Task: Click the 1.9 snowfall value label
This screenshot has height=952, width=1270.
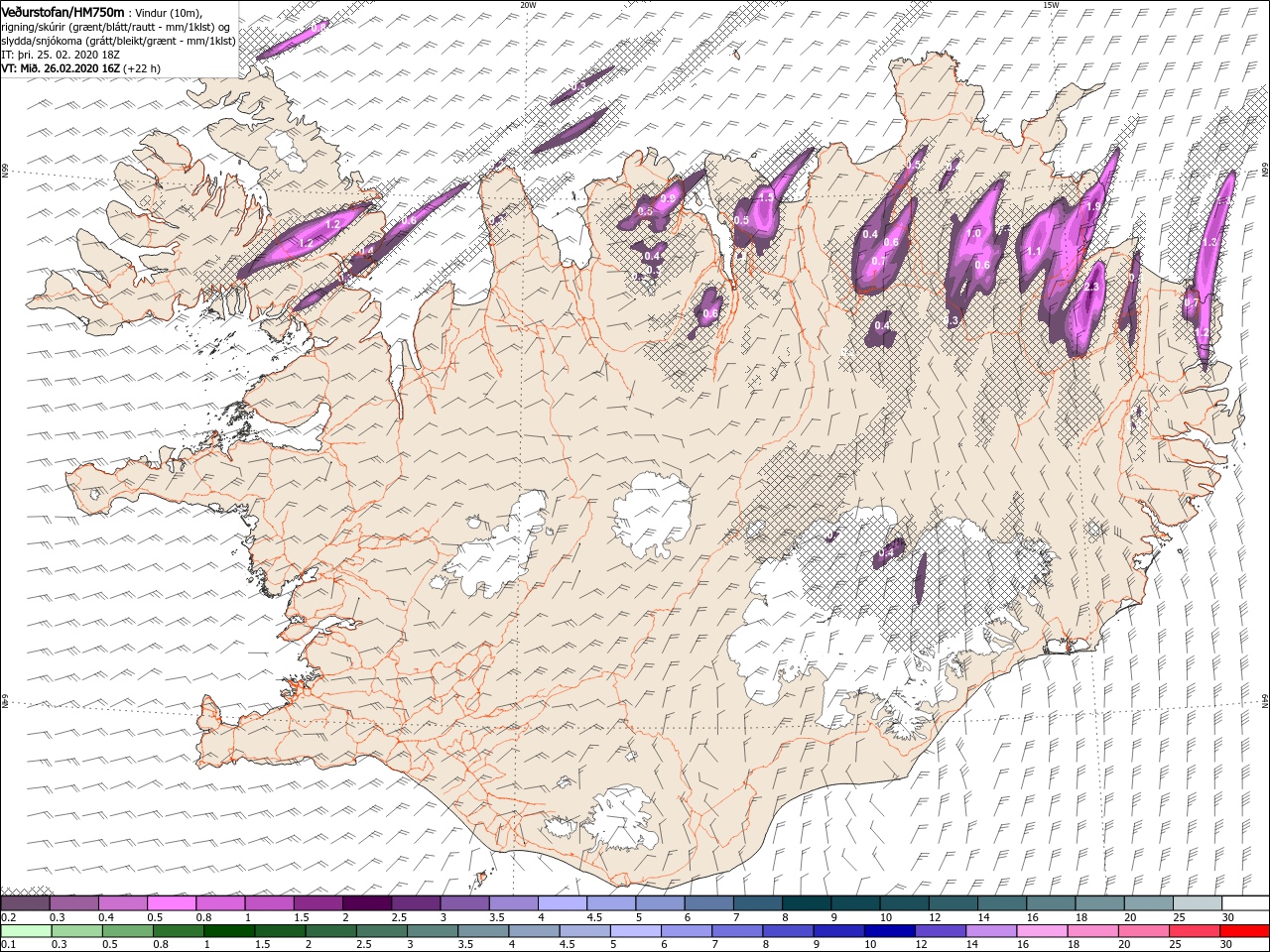Action: click(1094, 206)
